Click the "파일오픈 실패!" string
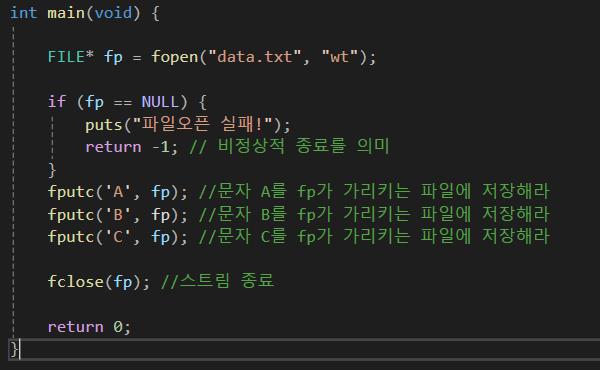 [x=202, y=124]
